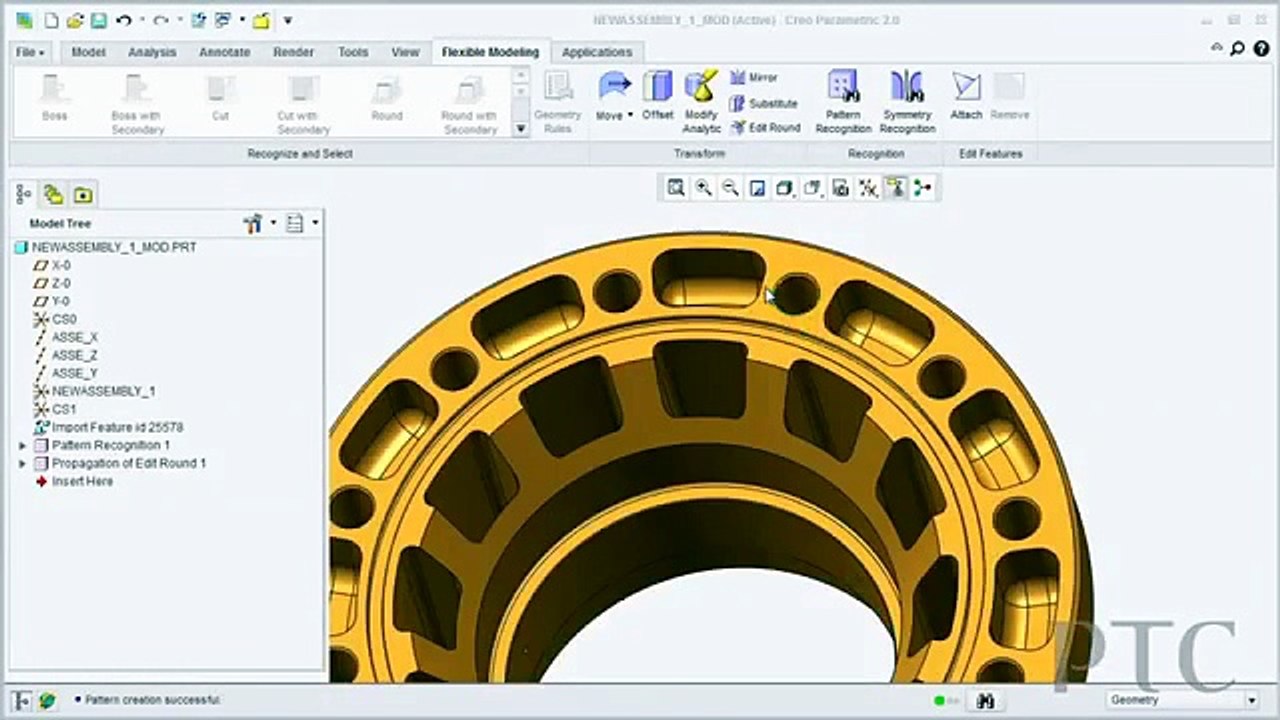This screenshot has width=1280, height=720.
Task: Click the Regenerate icon in quick access toolbar
Action: pos(198,20)
